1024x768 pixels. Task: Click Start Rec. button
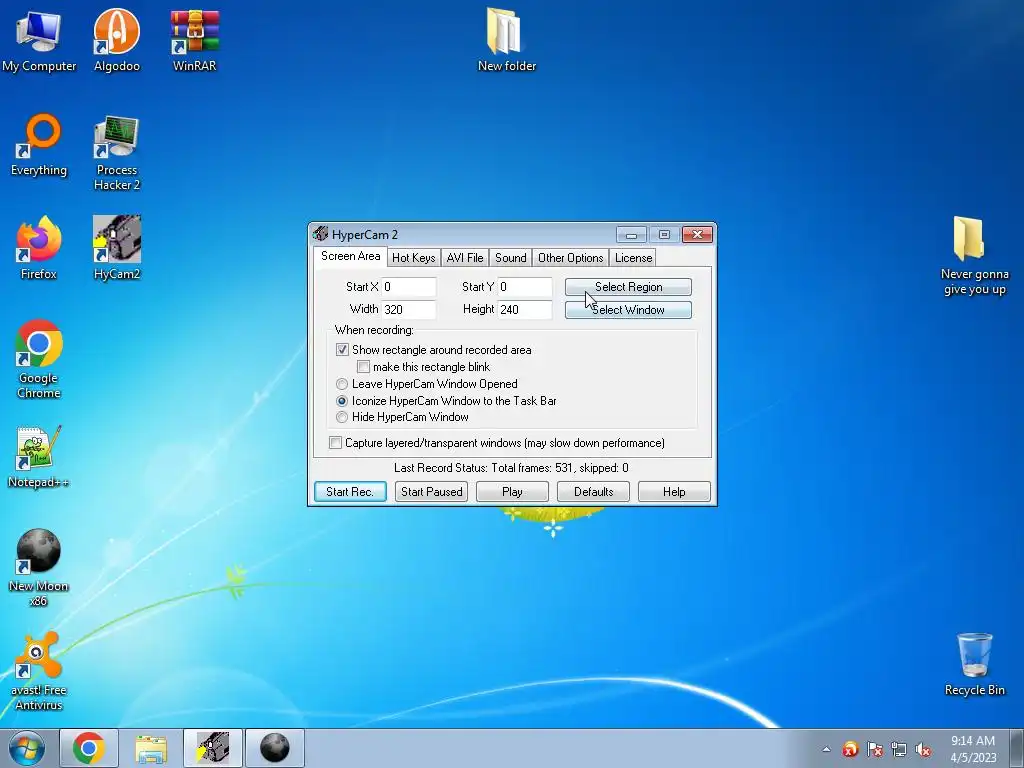click(350, 492)
